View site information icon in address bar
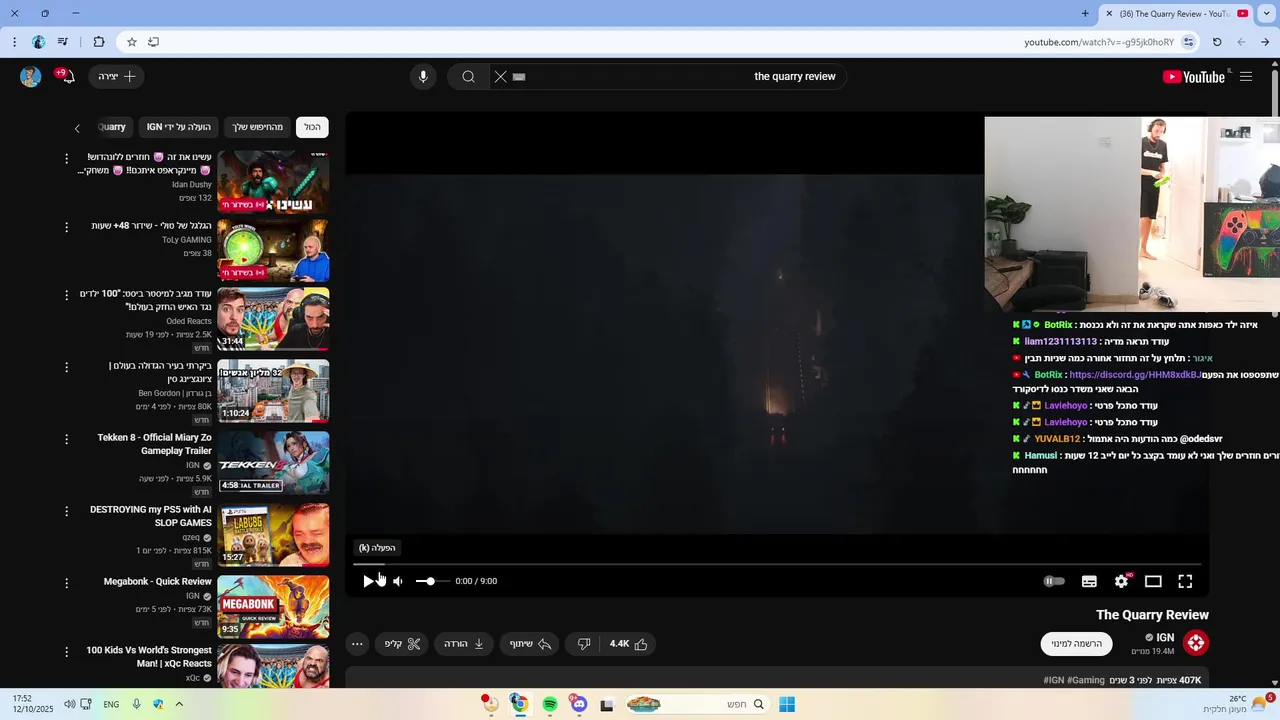The image size is (1280, 720). (1188, 42)
